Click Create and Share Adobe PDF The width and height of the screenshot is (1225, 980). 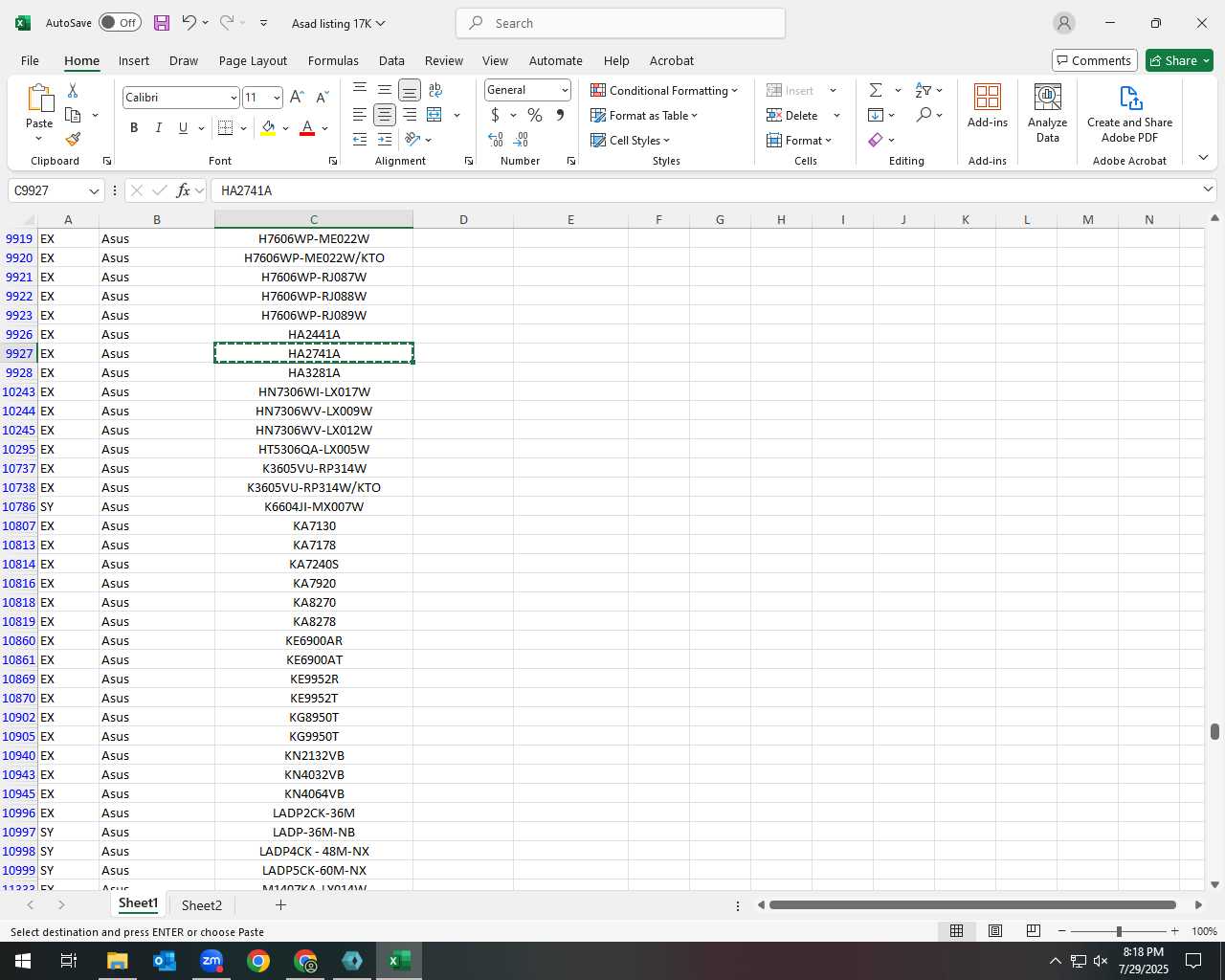click(1129, 113)
